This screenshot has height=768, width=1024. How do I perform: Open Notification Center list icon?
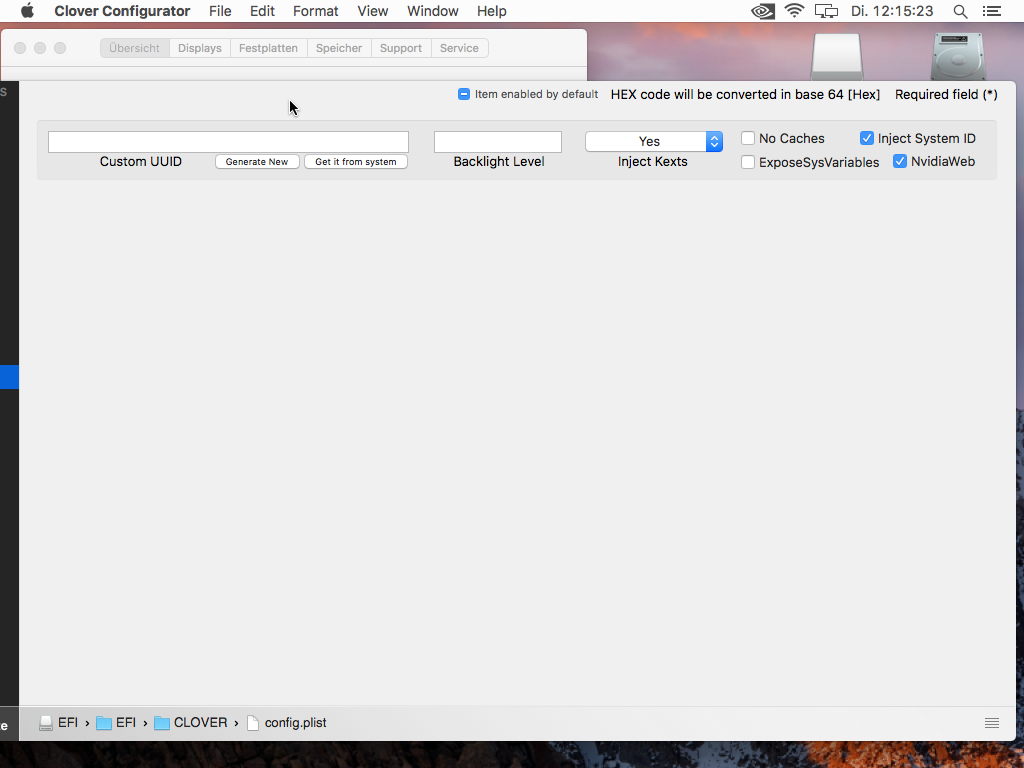(x=992, y=11)
